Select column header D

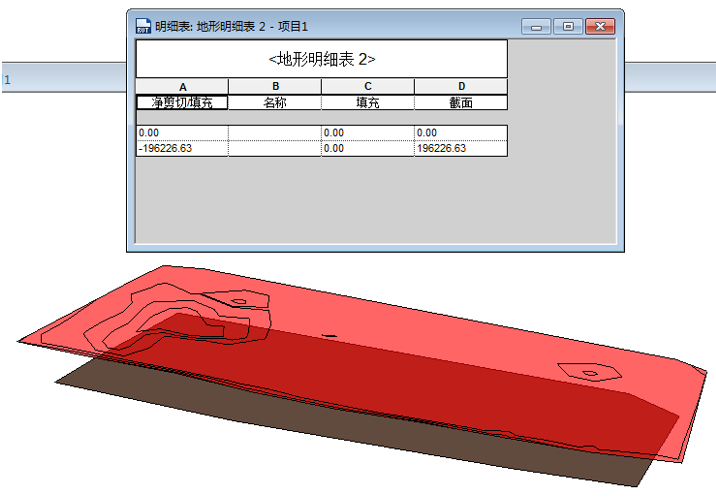(x=461, y=87)
